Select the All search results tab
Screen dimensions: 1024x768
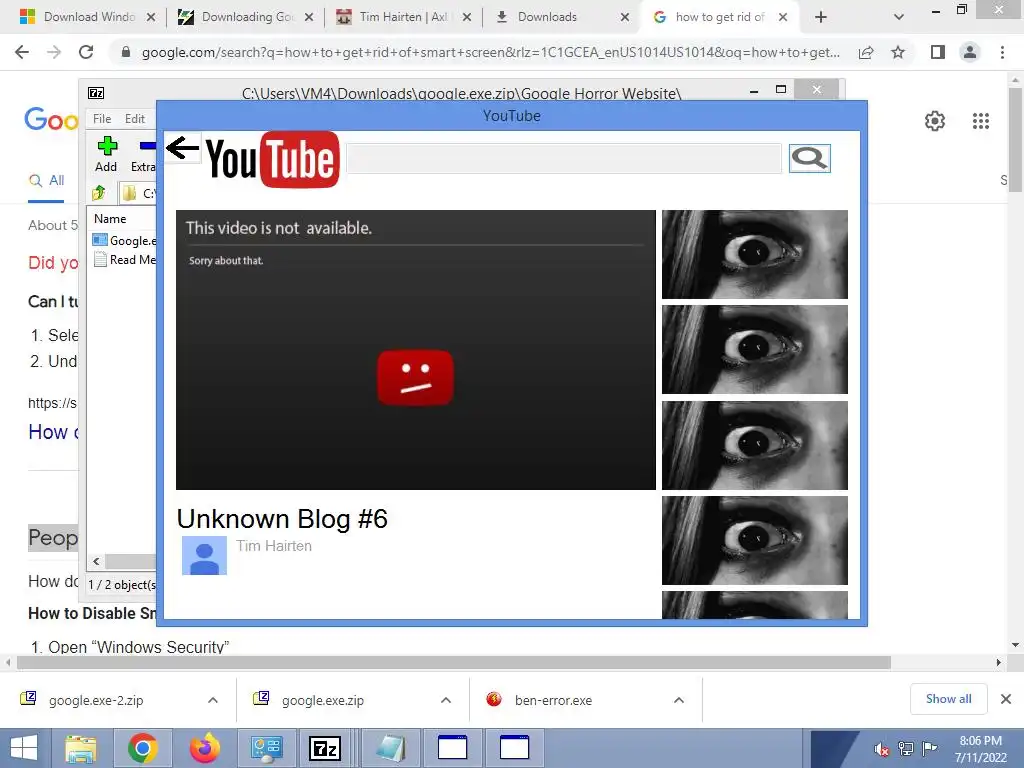coord(46,181)
